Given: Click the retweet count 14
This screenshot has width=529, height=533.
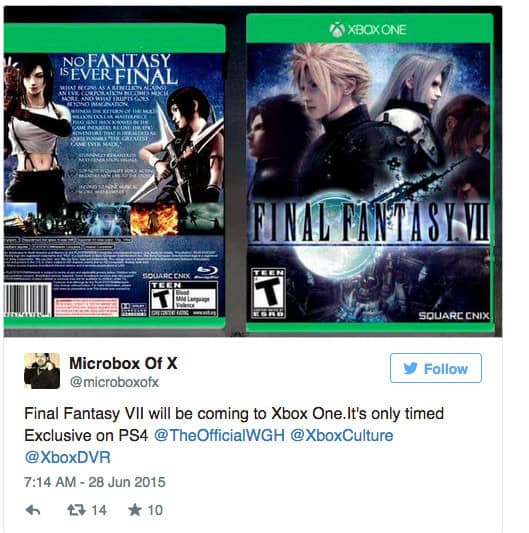Looking at the screenshot, I should coord(99,510).
